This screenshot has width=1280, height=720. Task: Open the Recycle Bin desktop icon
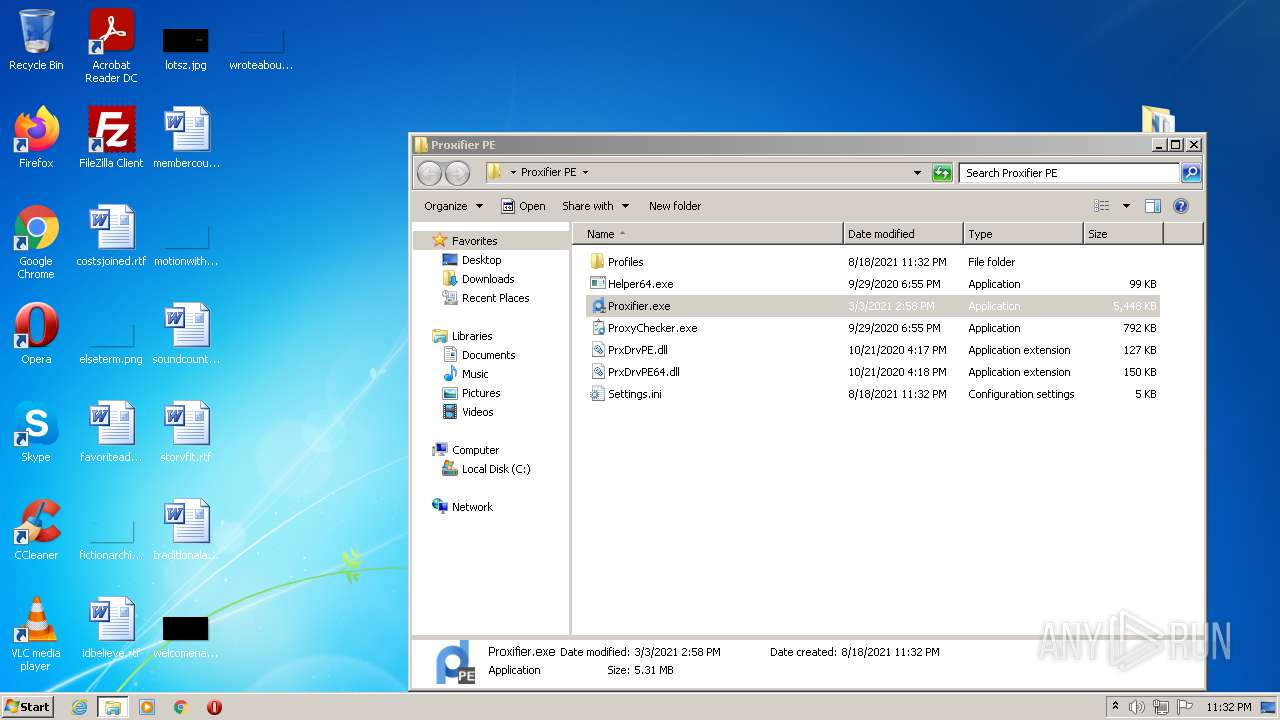coord(36,41)
